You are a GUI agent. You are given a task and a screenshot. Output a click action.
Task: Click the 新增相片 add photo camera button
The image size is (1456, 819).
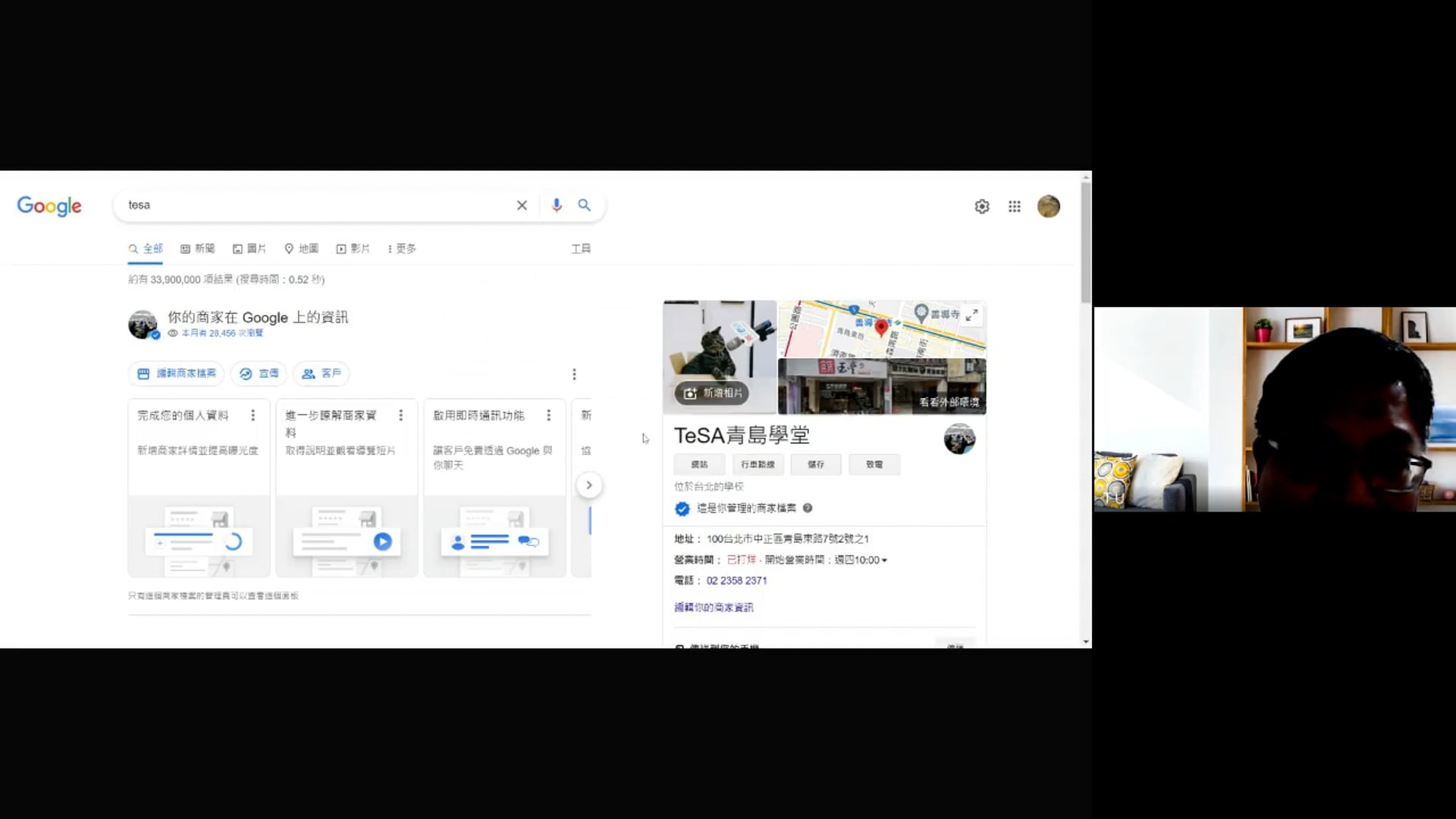tap(712, 393)
